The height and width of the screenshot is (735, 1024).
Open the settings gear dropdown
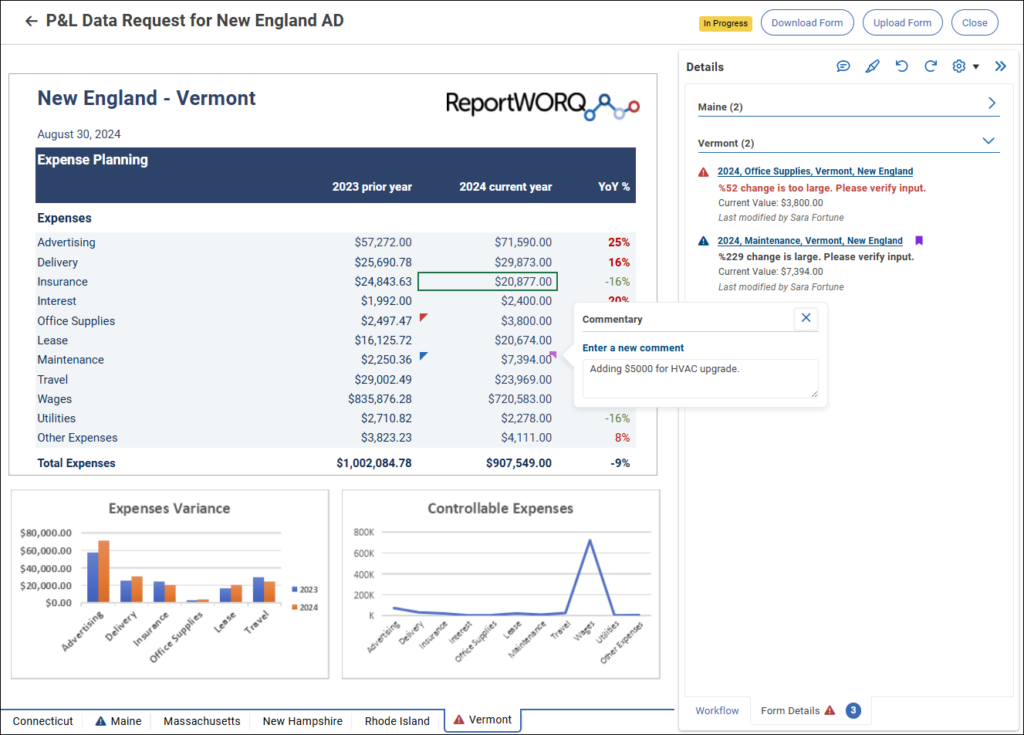(x=965, y=66)
